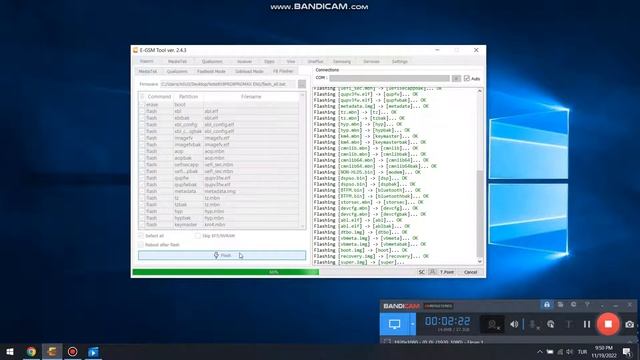
Task: Click the Flash button
Action: pos(222,256)
